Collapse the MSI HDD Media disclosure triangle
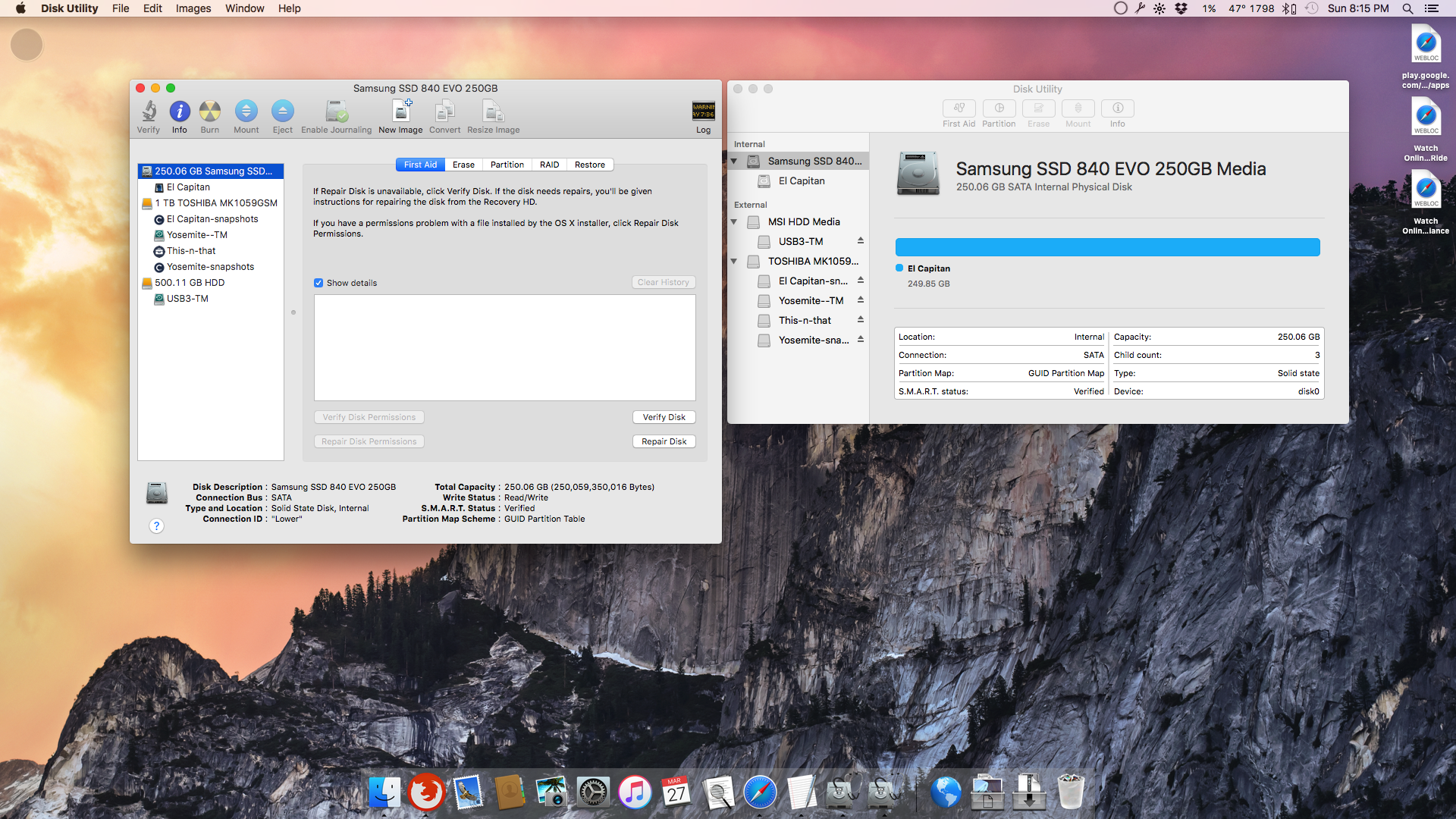The image size is (1456, 819). click(x=734, y=221)
